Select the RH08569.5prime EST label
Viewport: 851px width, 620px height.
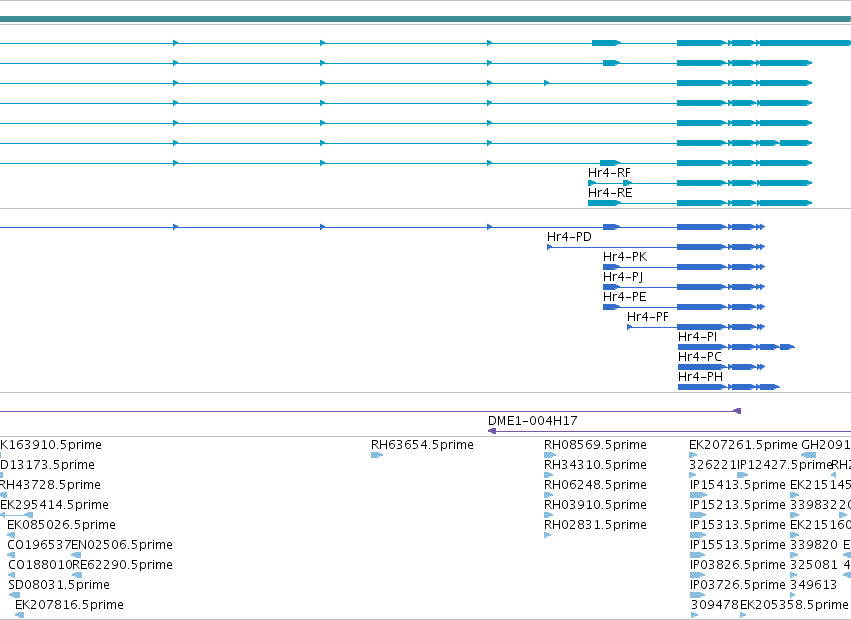pos(595,445)
